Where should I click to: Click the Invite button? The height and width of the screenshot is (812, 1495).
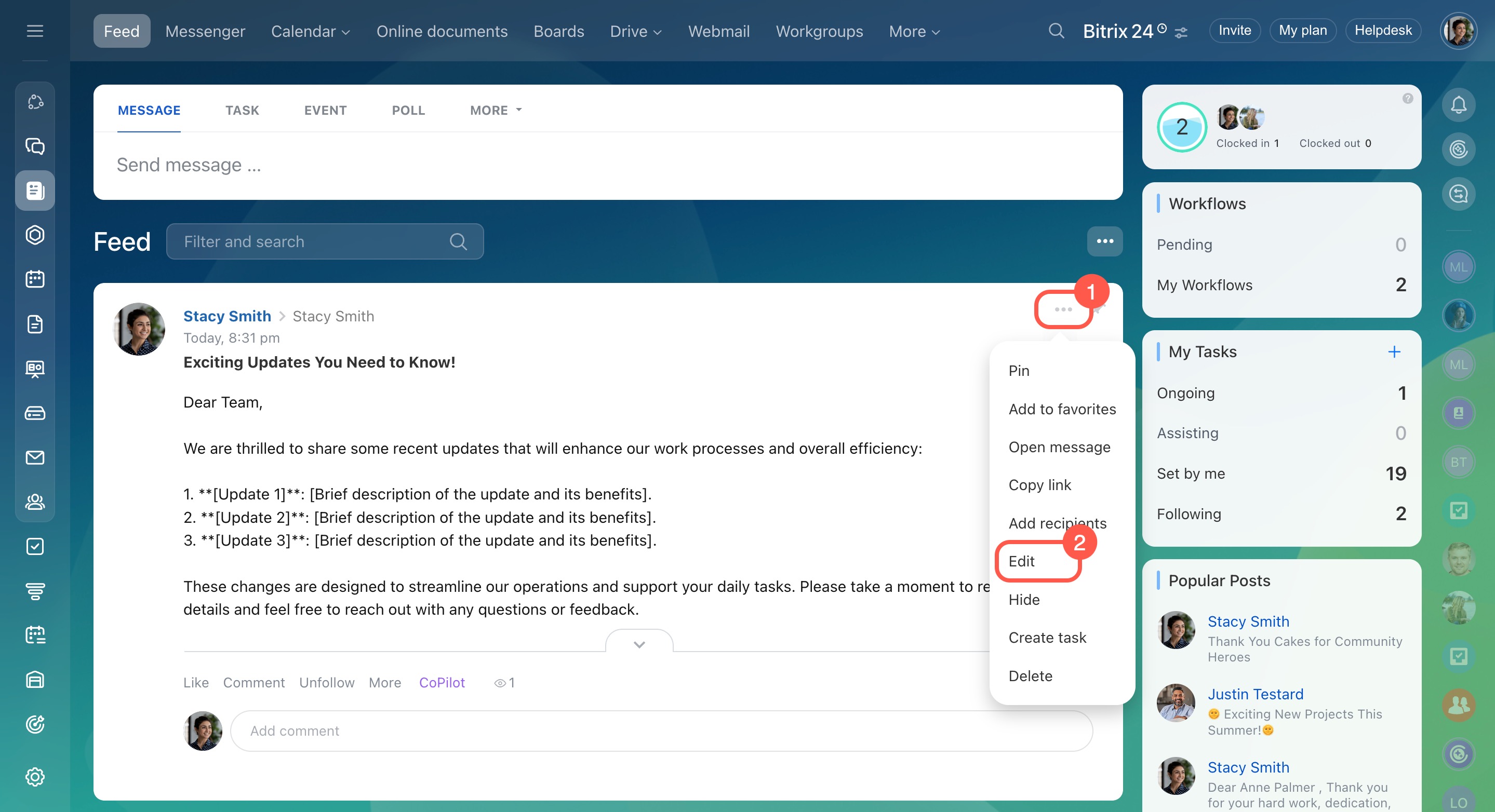point(1234,31)
